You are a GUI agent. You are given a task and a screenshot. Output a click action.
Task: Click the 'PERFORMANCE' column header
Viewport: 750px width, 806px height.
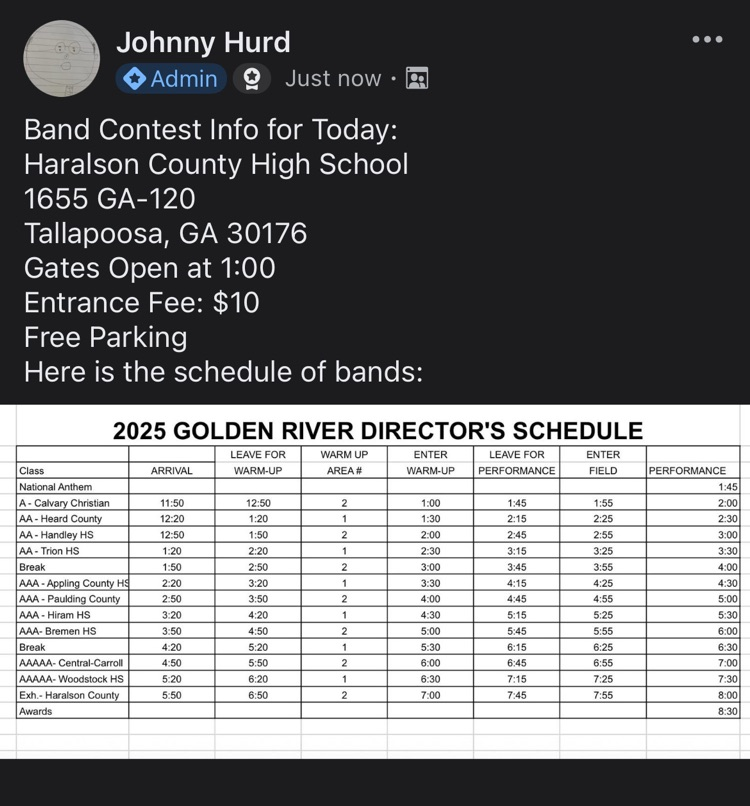click(690, 470)
